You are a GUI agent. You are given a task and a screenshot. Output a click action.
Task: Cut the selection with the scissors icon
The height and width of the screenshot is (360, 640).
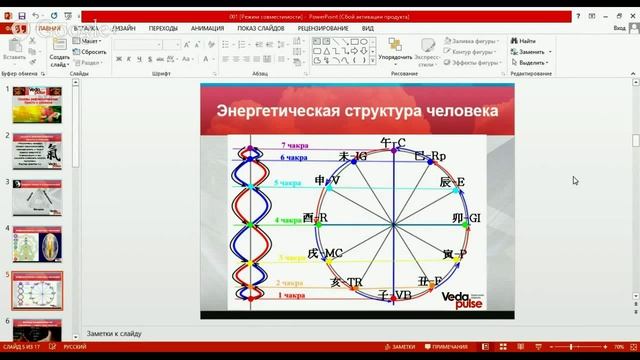point(32,41)
